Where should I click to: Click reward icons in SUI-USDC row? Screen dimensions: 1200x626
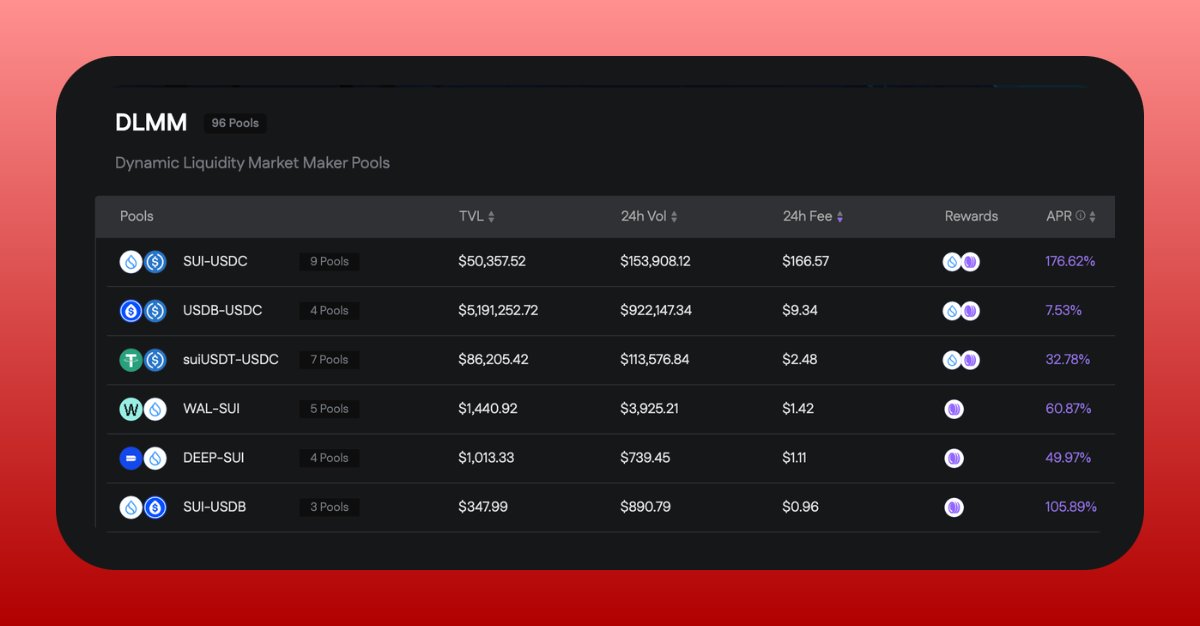coord(961,262)
